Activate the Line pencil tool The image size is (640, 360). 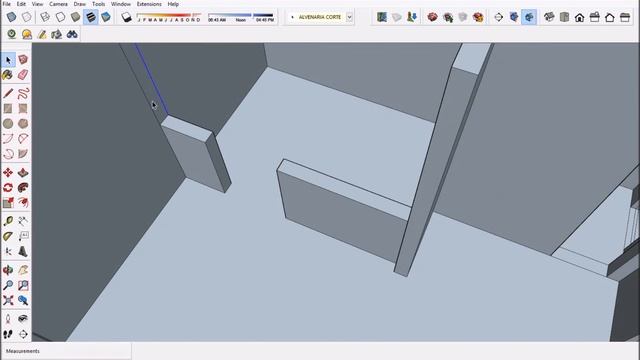(8, 93)
